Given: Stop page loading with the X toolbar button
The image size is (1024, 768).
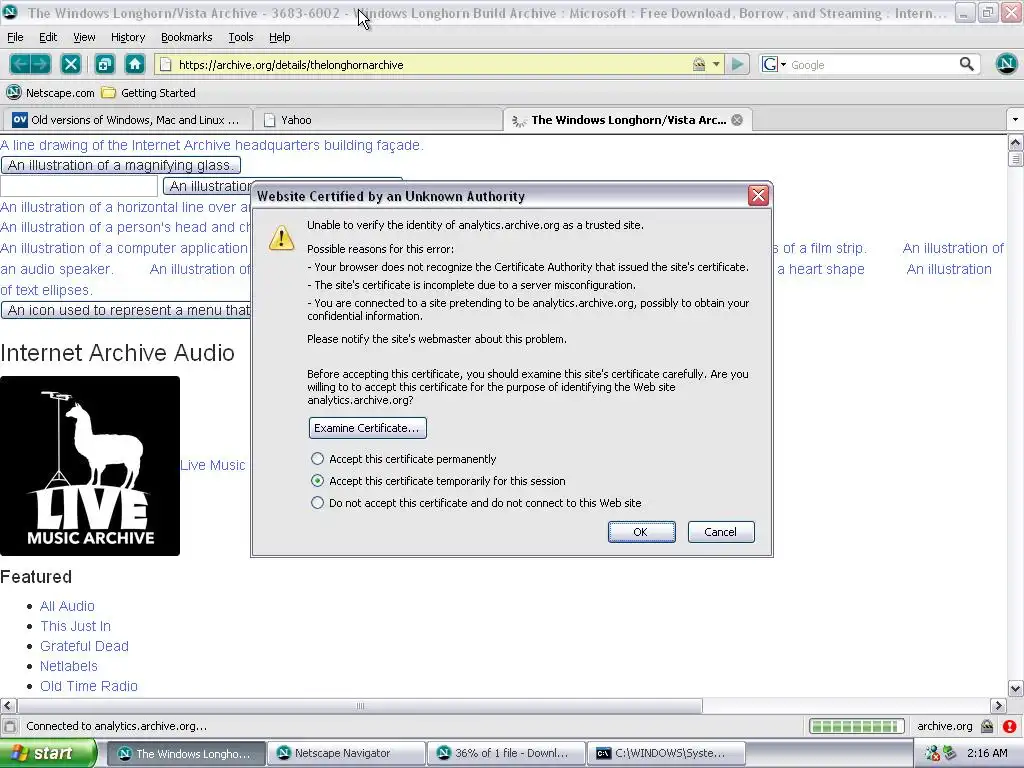Looking at the screenshot, I should pyautogui.click(x=71, y=64).
